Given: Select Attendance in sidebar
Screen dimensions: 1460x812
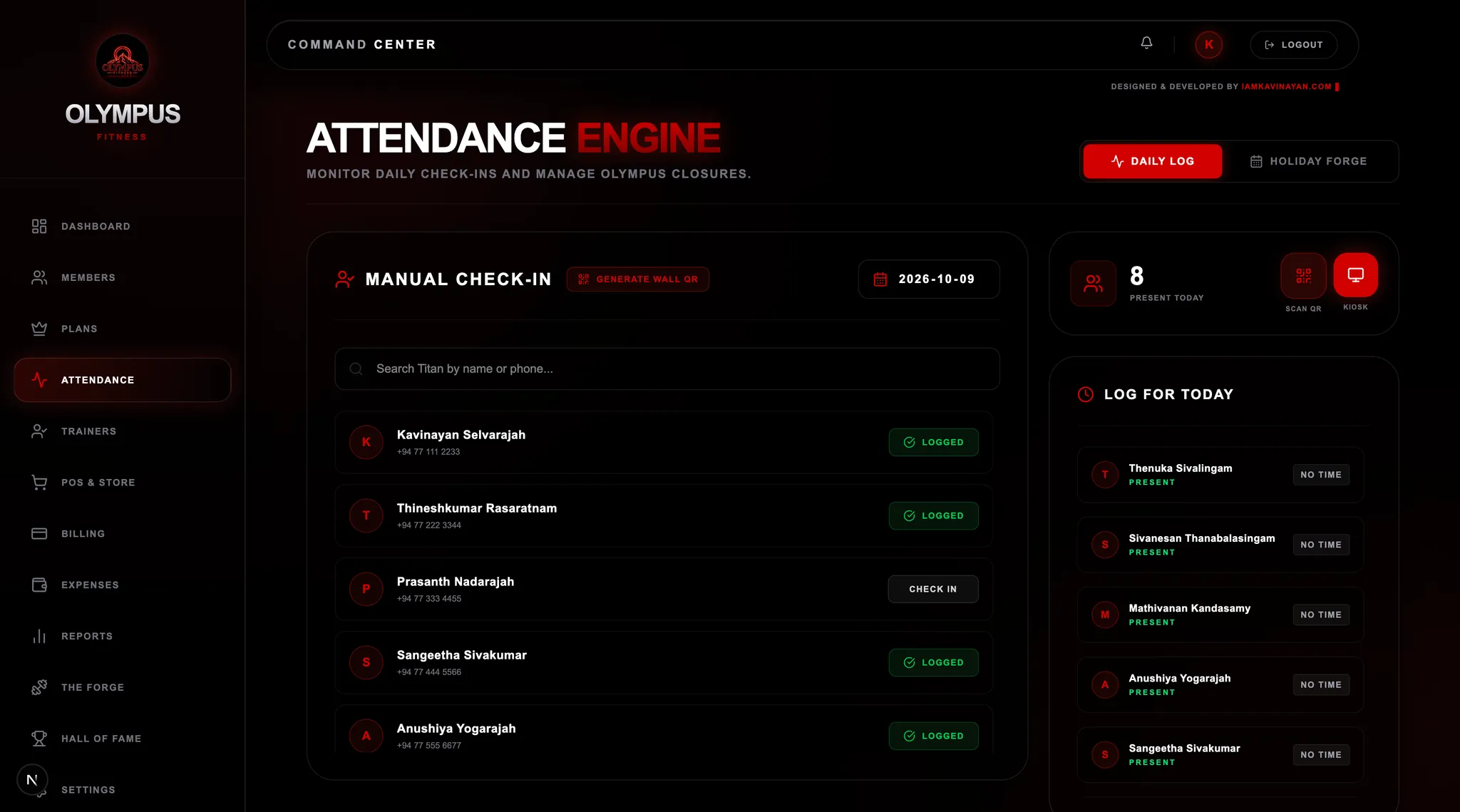Looking at the screenshot, I should 123,380.
